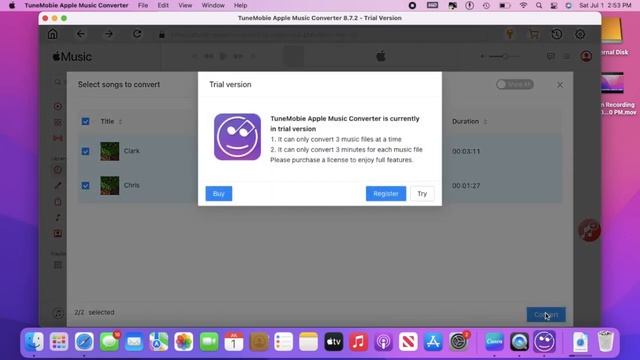Click the 00:03:11 duration value
Screen dimensions: 640x360
click(x=466, y=151)
